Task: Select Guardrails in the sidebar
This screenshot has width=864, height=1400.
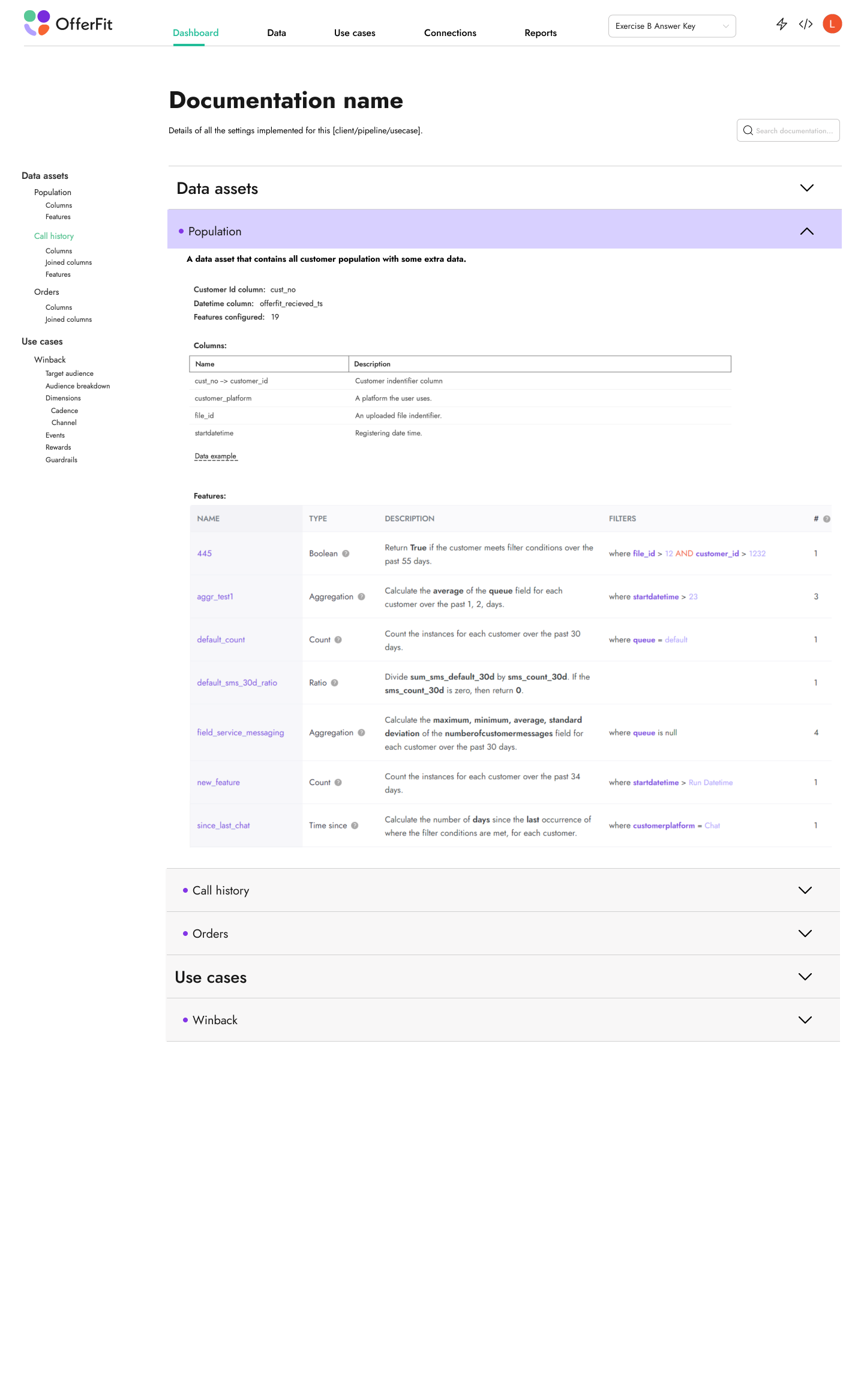Action: [x=61, y=460]
